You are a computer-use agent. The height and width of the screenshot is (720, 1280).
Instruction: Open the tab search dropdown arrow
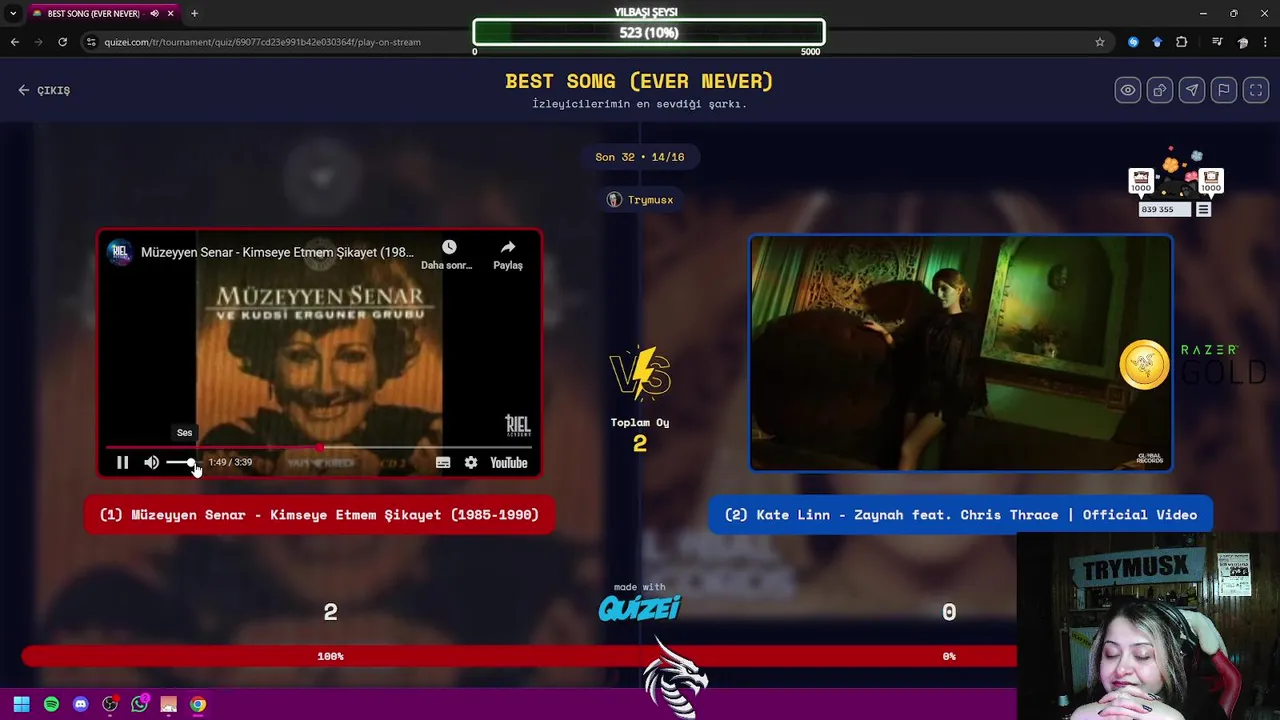click(x=12, y=14)
